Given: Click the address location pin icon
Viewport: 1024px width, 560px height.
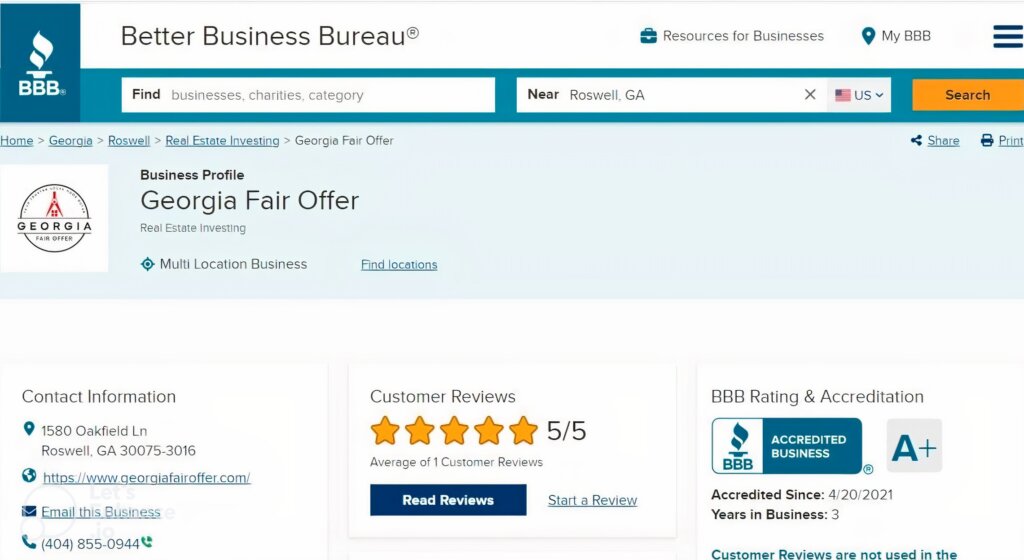Looking at the screenshot, I should tap(29, 429).
